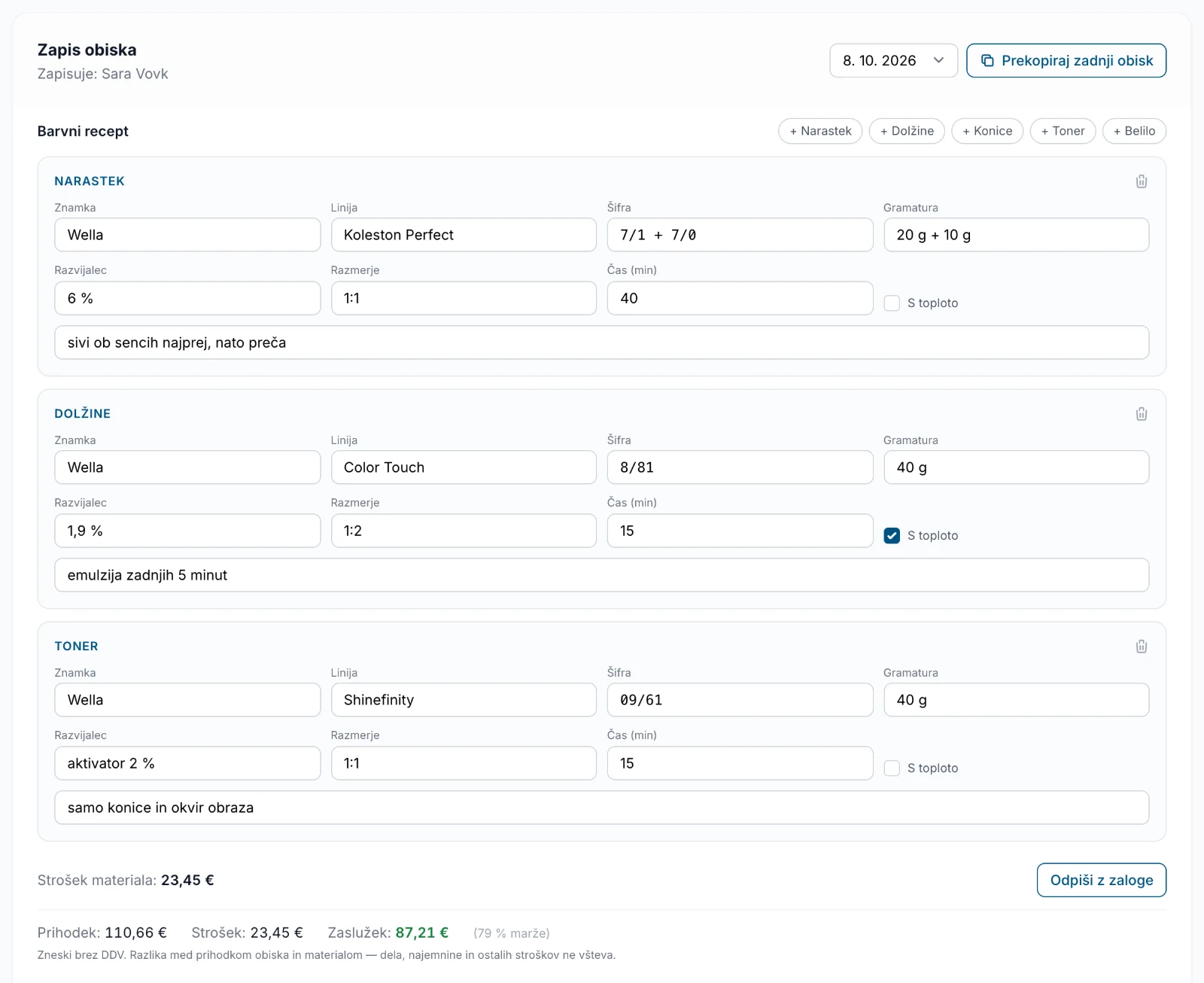Delete the Narastek recipe section

click(1142, 181)
